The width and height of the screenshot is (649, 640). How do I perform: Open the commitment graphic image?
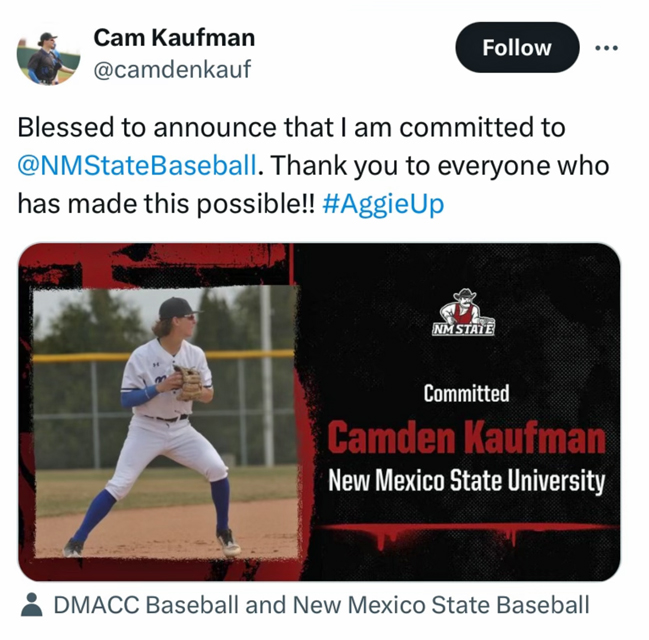tap(319, 412)
